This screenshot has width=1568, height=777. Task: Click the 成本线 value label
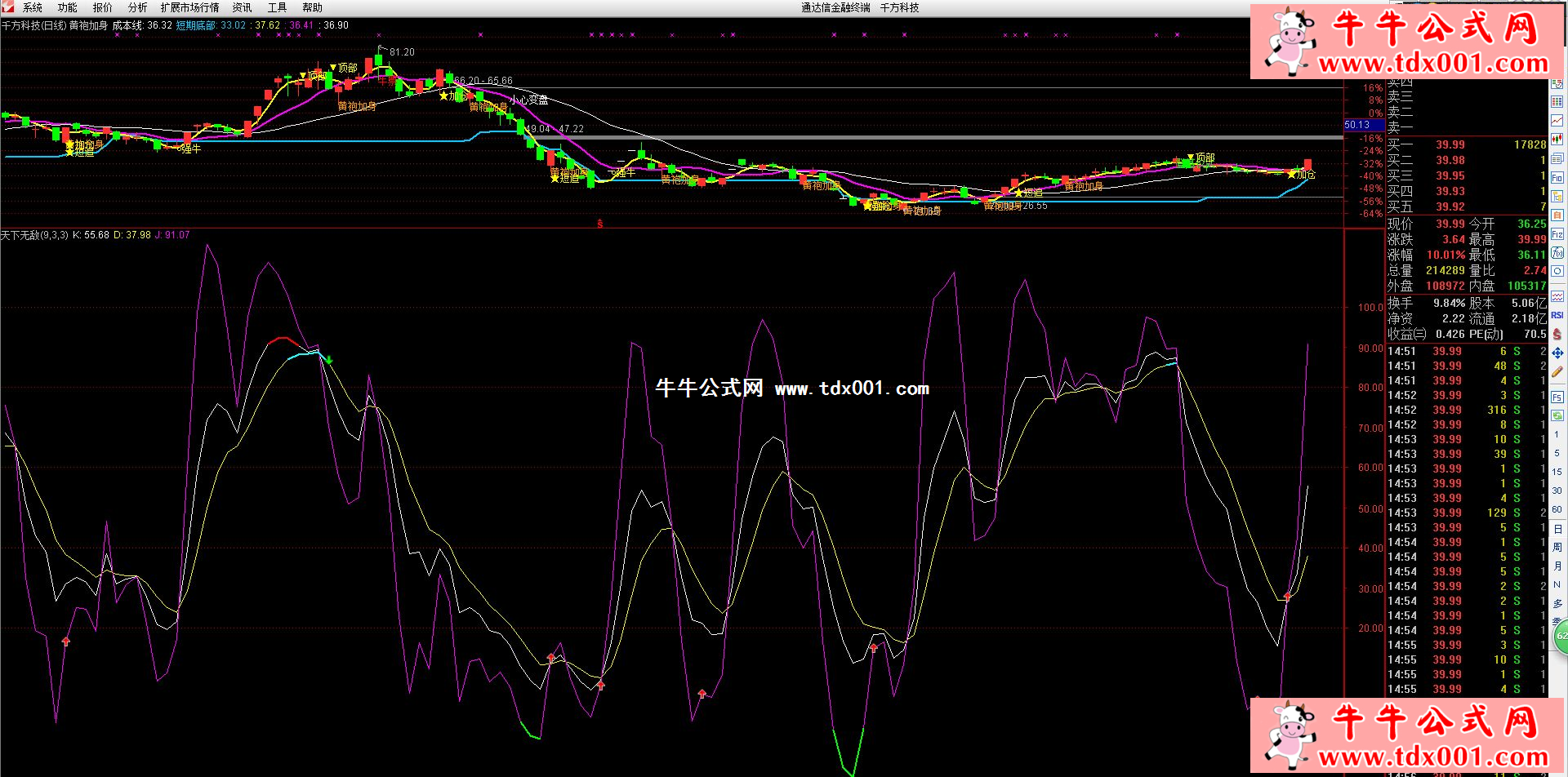[142, 25]
